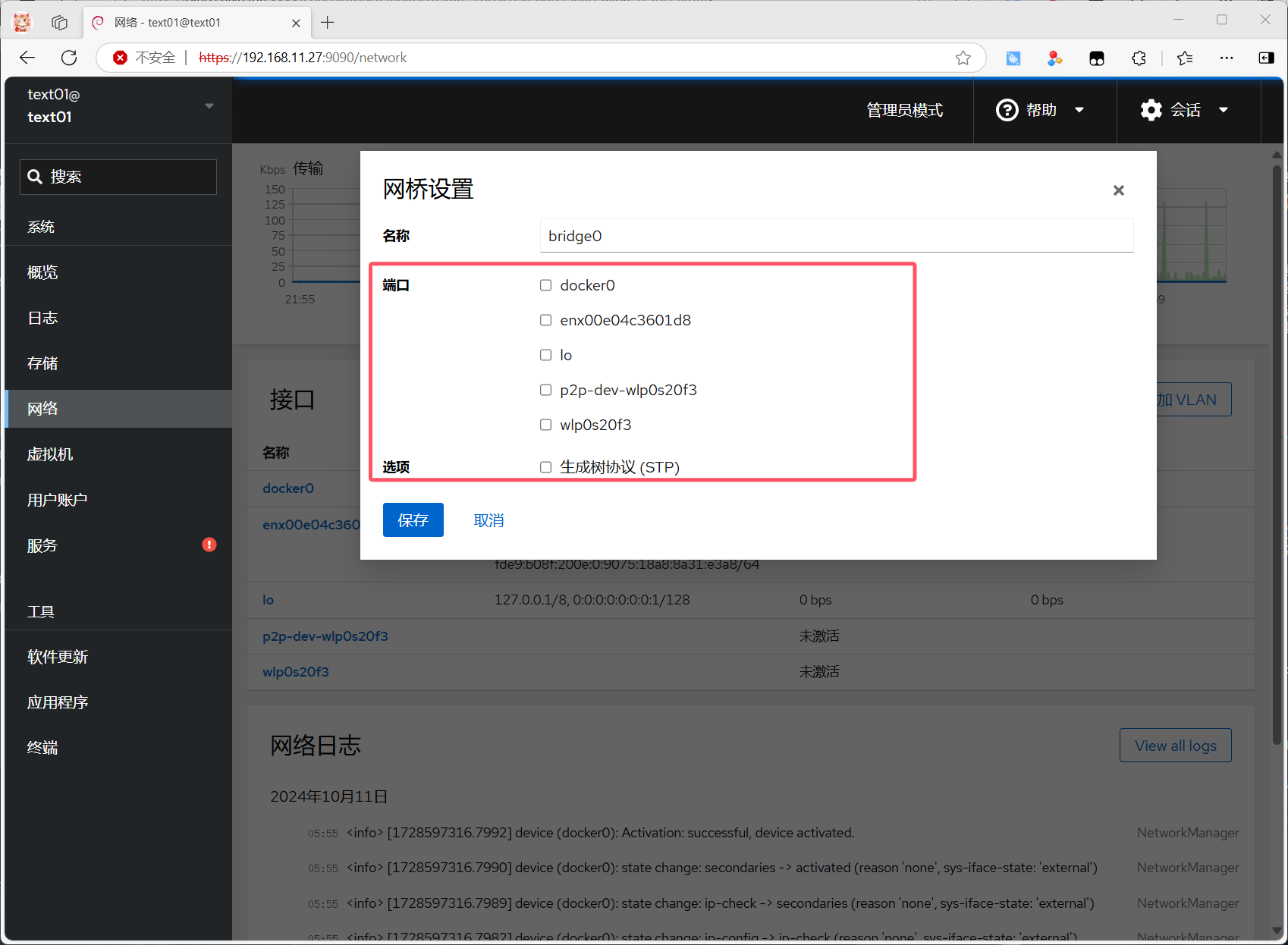The width and height of the screenshot is (1288, 945).
Task: Click the browser back arrow
Action: click(27, 58)
